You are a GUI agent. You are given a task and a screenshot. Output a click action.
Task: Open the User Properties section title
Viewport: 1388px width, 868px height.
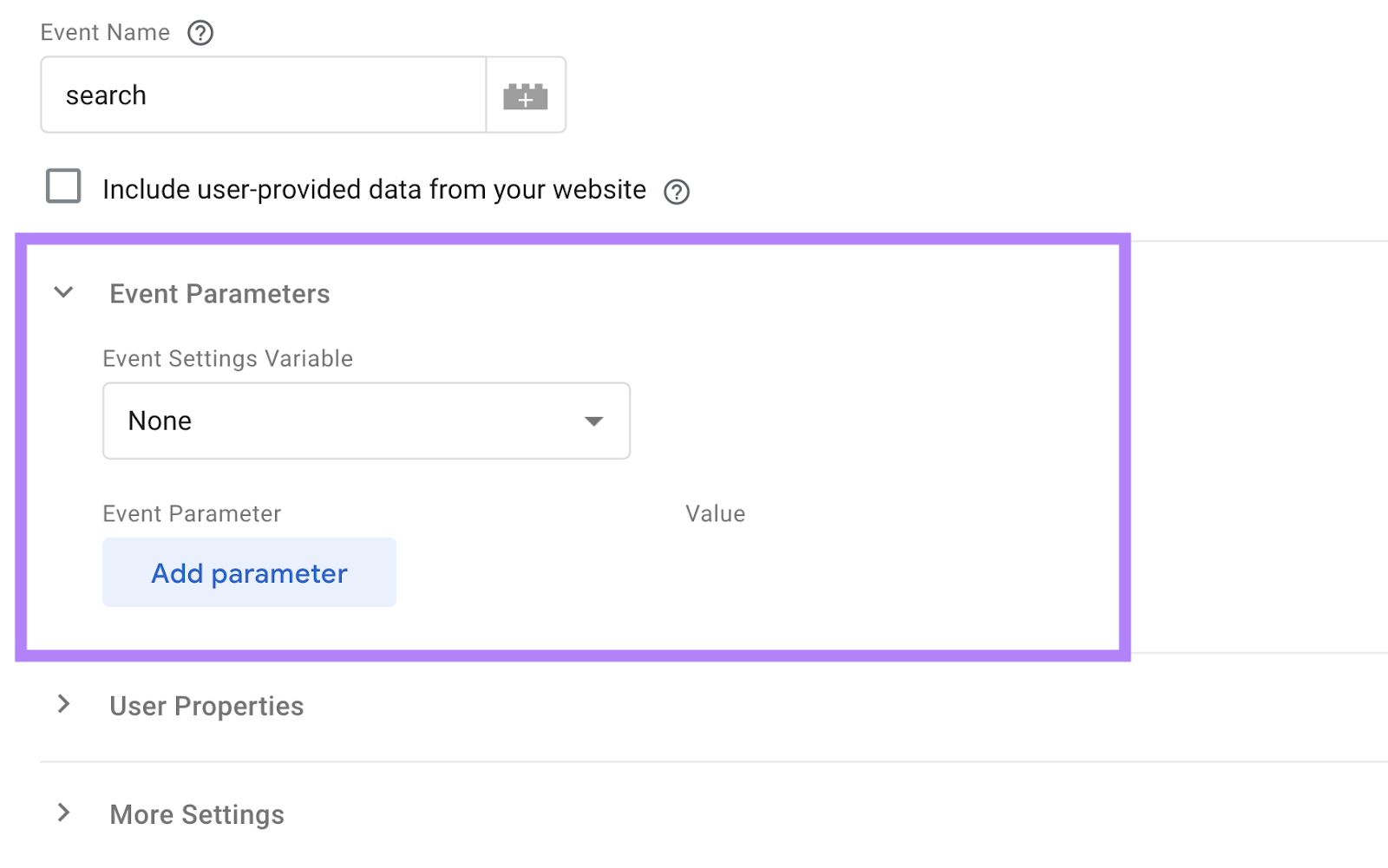click(x=206, y=707)
